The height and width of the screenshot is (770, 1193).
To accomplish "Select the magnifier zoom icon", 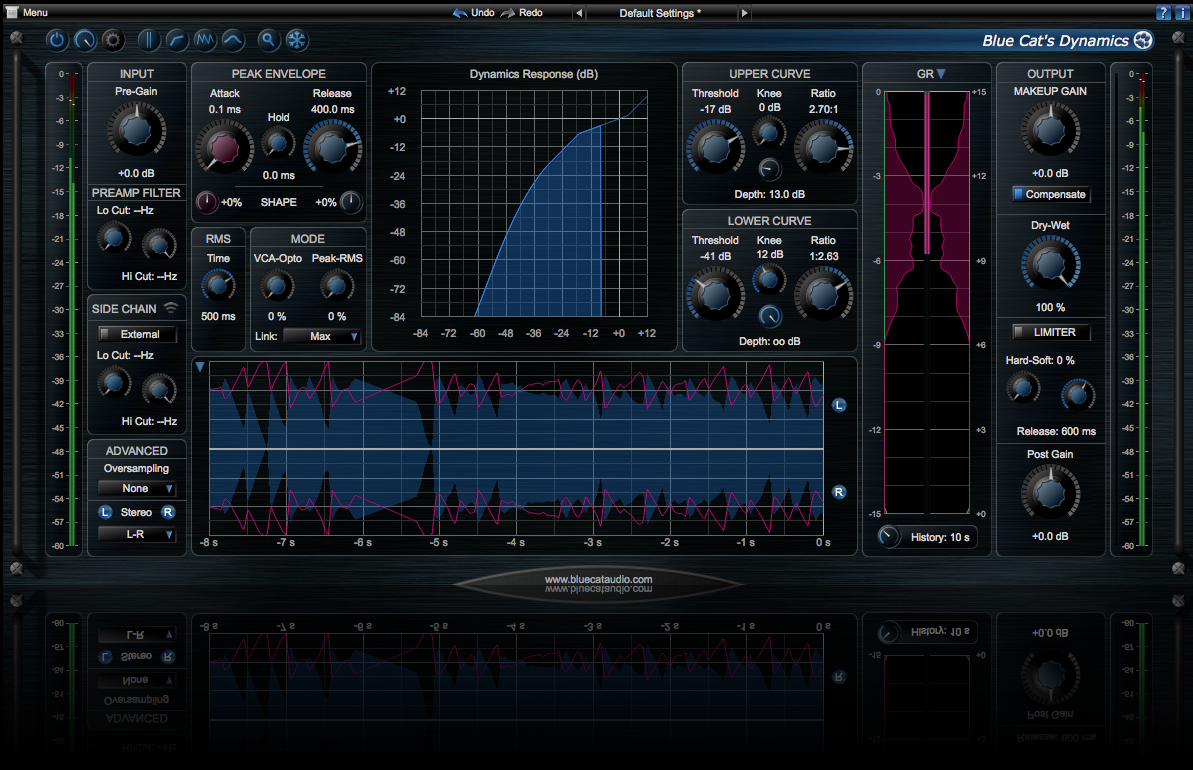I will pyautogui.click(x=268, y=40).
